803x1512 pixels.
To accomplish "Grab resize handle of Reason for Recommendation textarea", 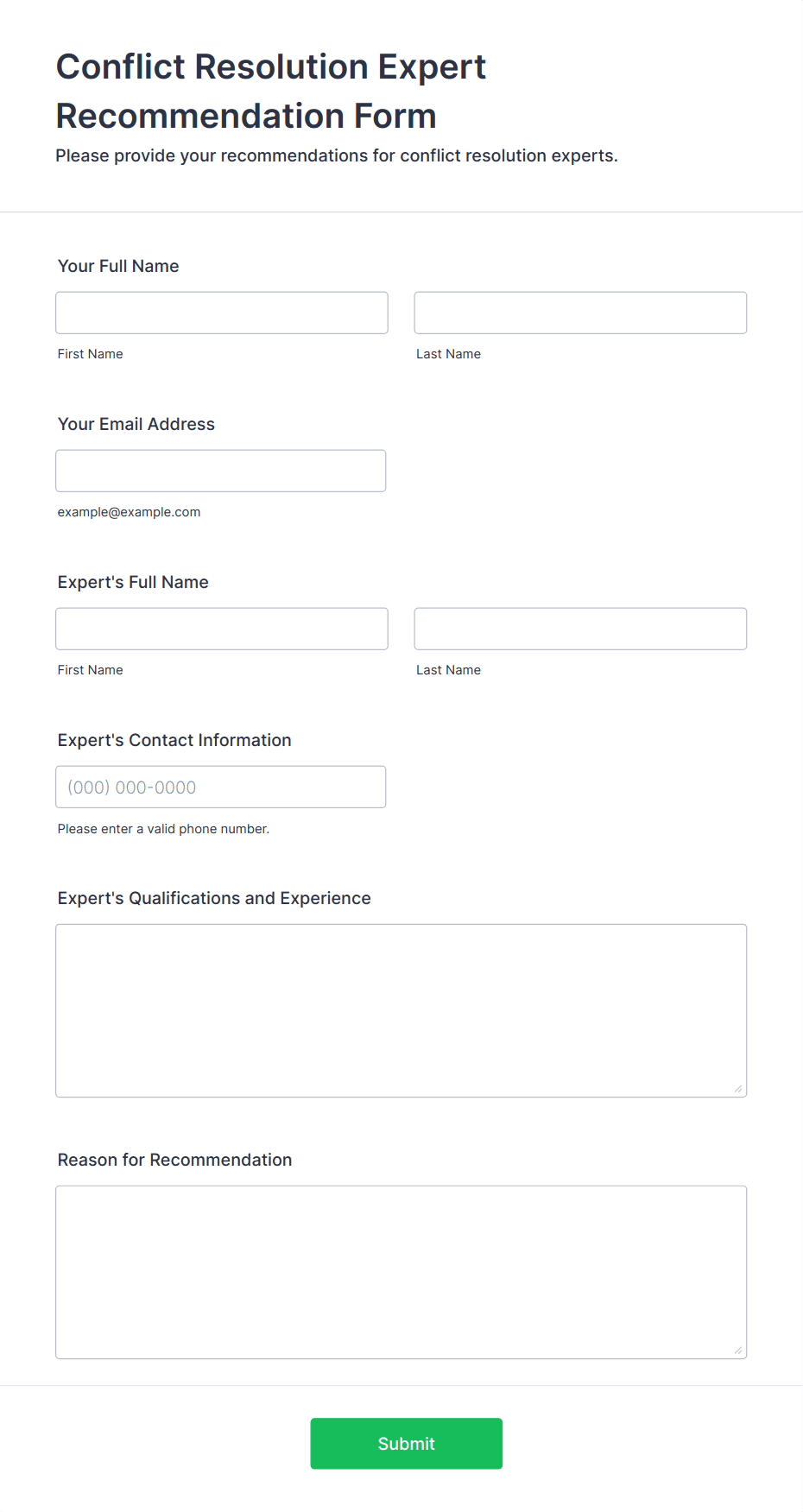I will [x=738, y=1351].
